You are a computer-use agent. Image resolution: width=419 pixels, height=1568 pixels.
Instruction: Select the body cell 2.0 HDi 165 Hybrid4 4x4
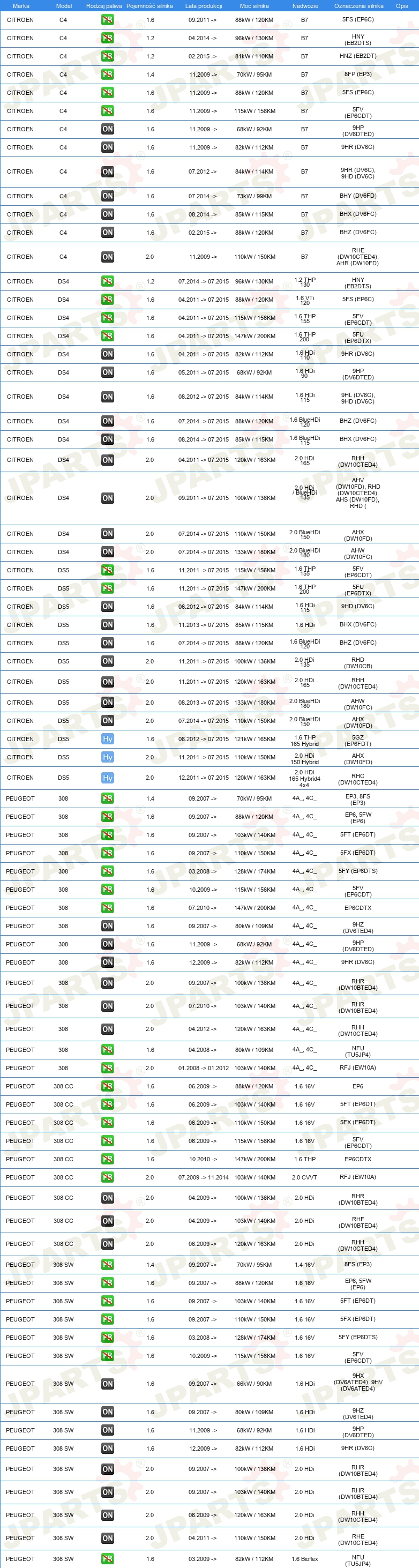coord(304,779)
